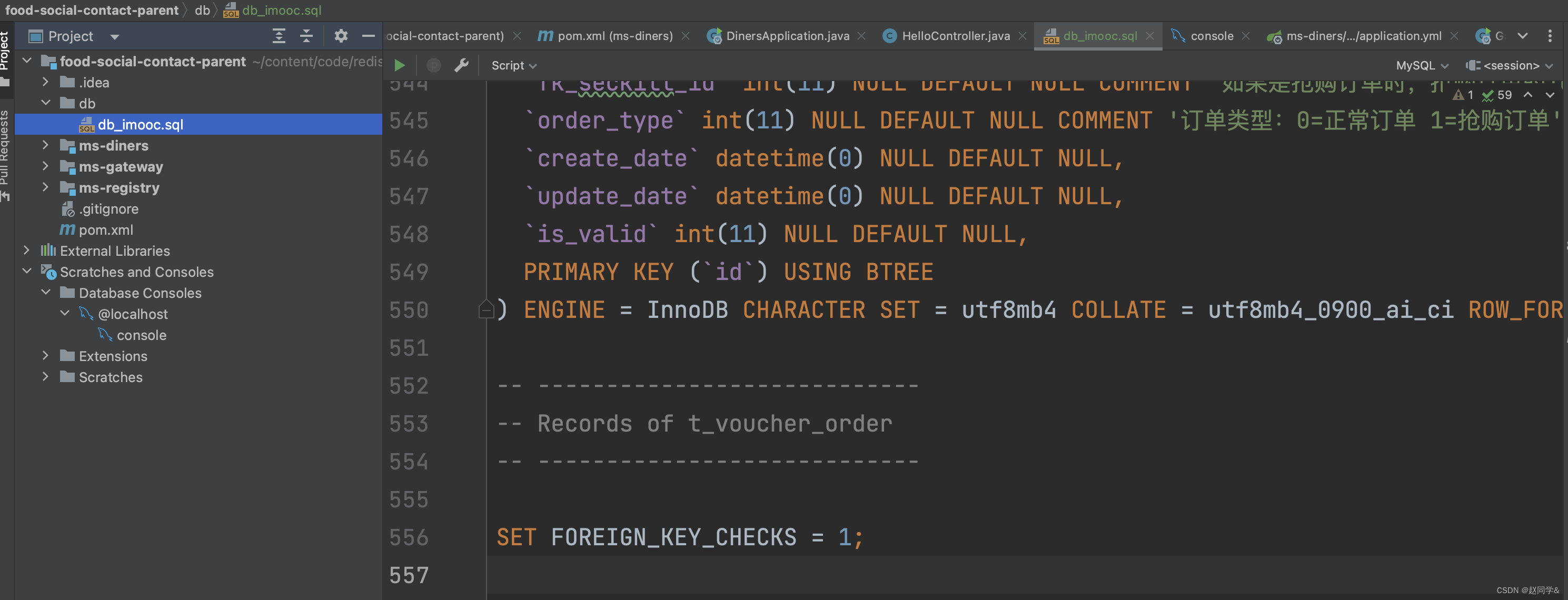Open Project panel gear options
This screenshot has height=600, width=1568.
click(341, 36)
